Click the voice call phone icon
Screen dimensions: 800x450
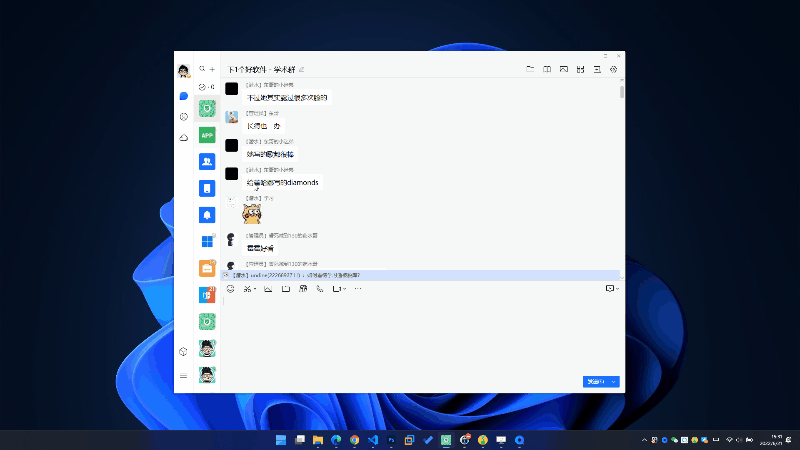(320, 289)
